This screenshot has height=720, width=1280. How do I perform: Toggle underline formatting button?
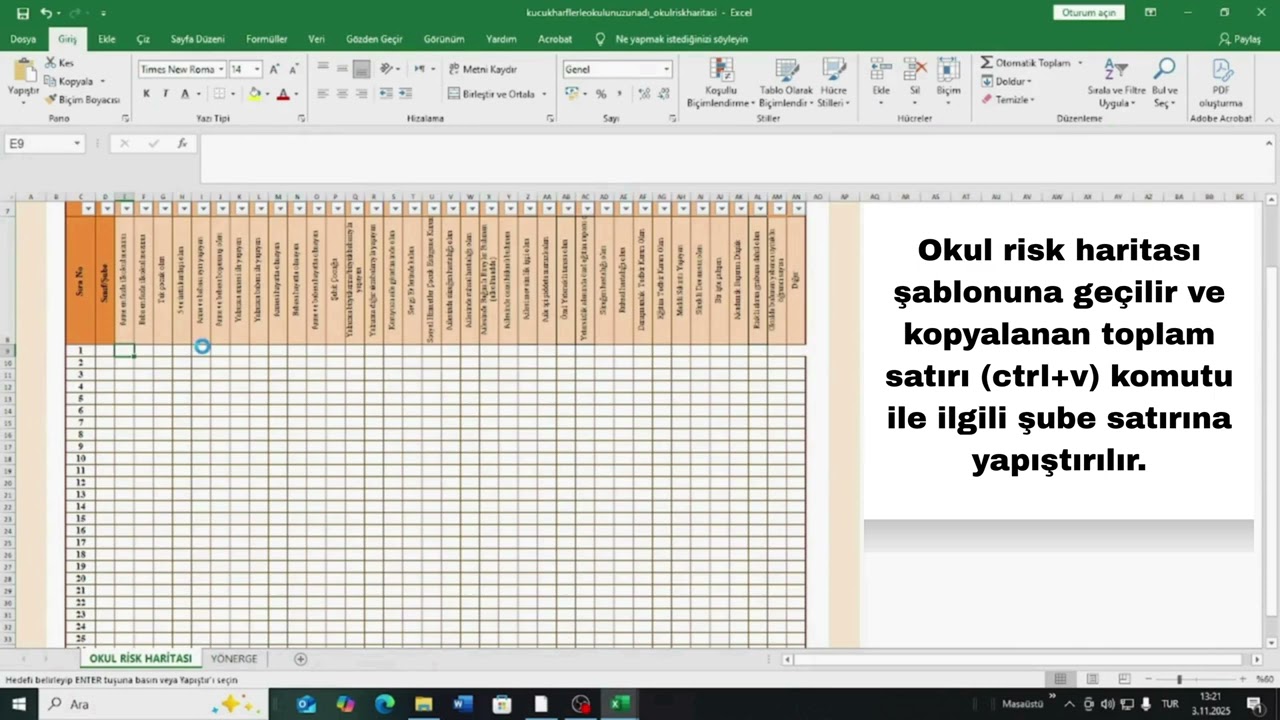(184, 94)
